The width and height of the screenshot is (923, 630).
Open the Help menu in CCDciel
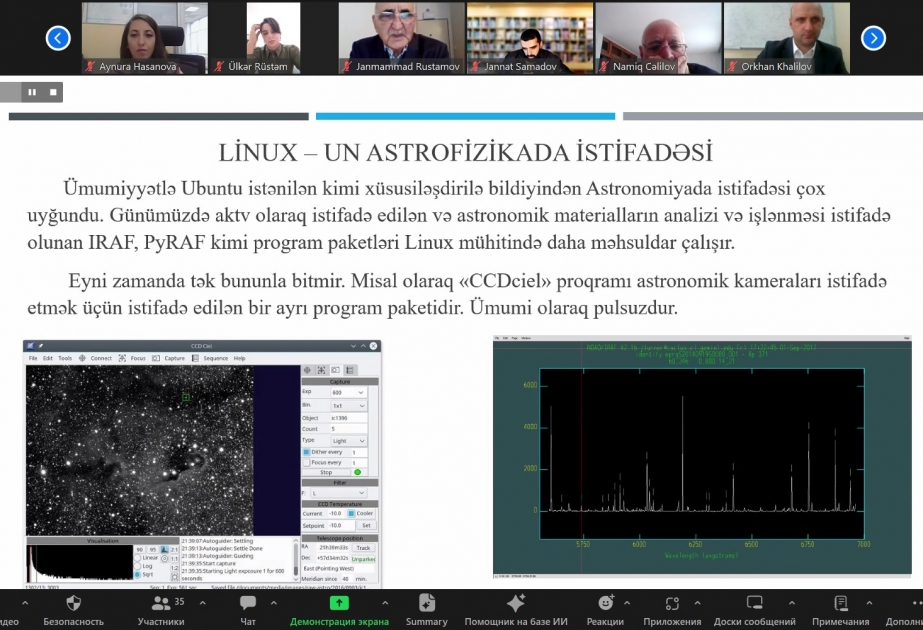pyautogui.click(x=240, y=358)
